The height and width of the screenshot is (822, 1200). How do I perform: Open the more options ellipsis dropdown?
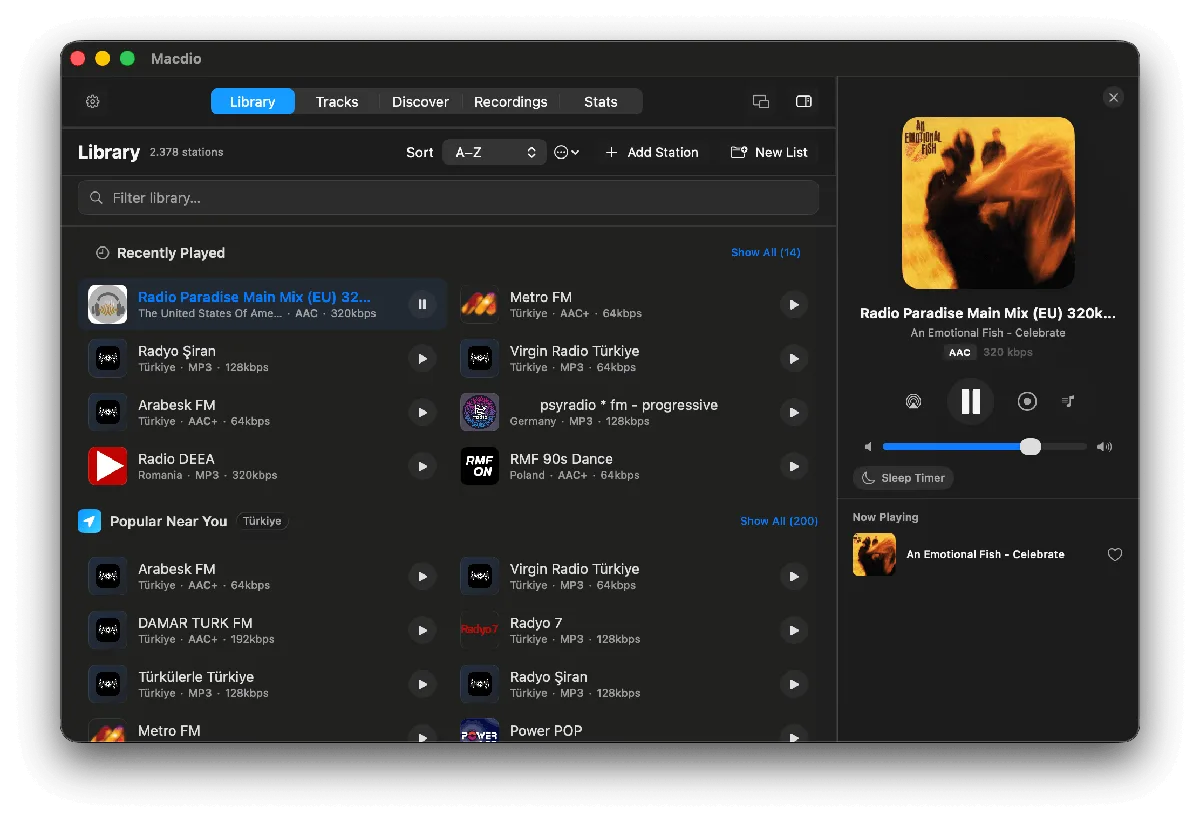click(x=566, y=152)
